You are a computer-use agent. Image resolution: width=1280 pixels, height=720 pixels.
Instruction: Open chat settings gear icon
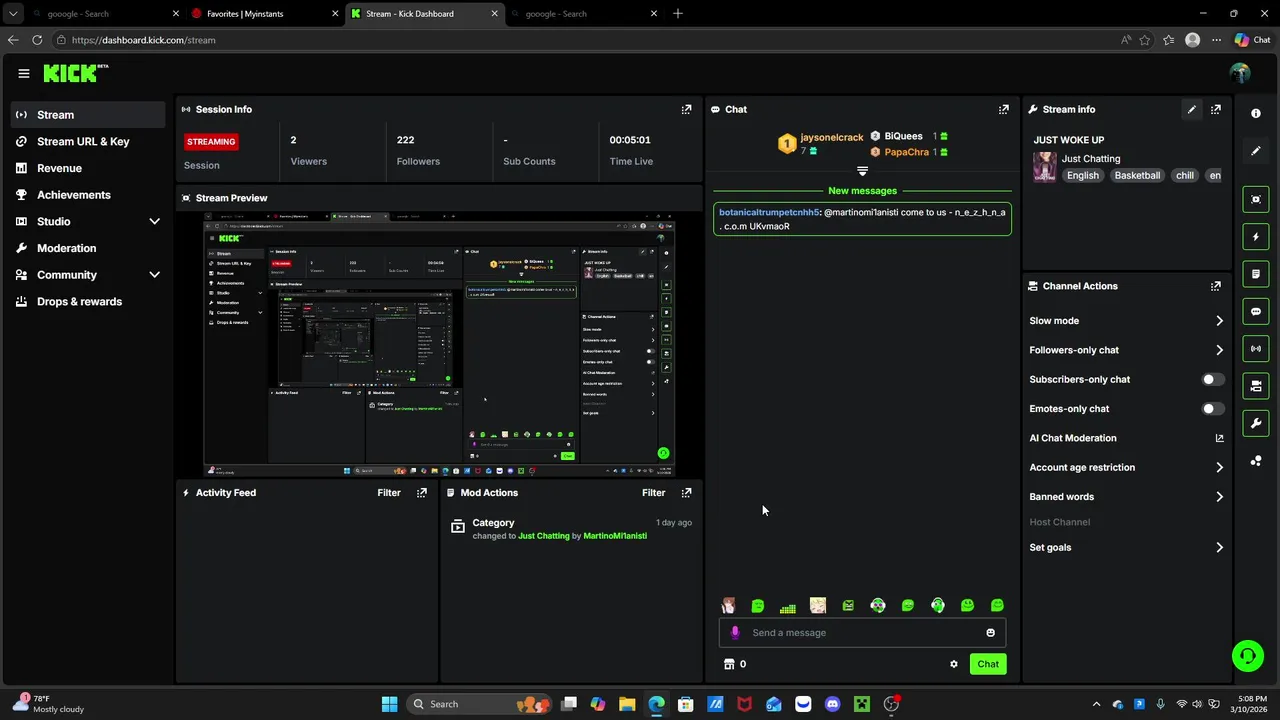coord(954,664)
